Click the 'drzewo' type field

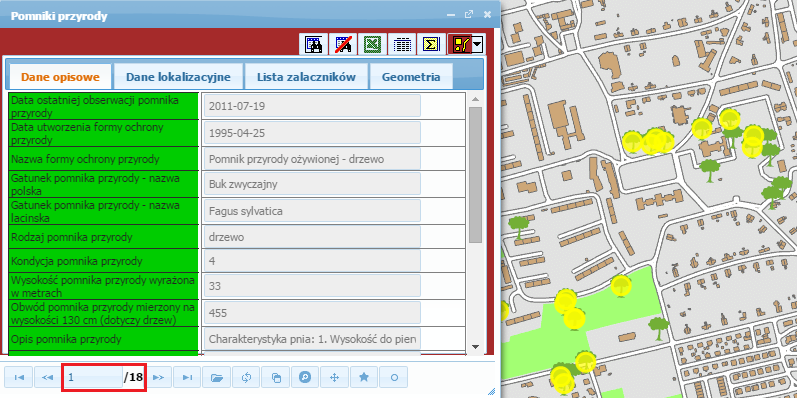tap(312, 237)
